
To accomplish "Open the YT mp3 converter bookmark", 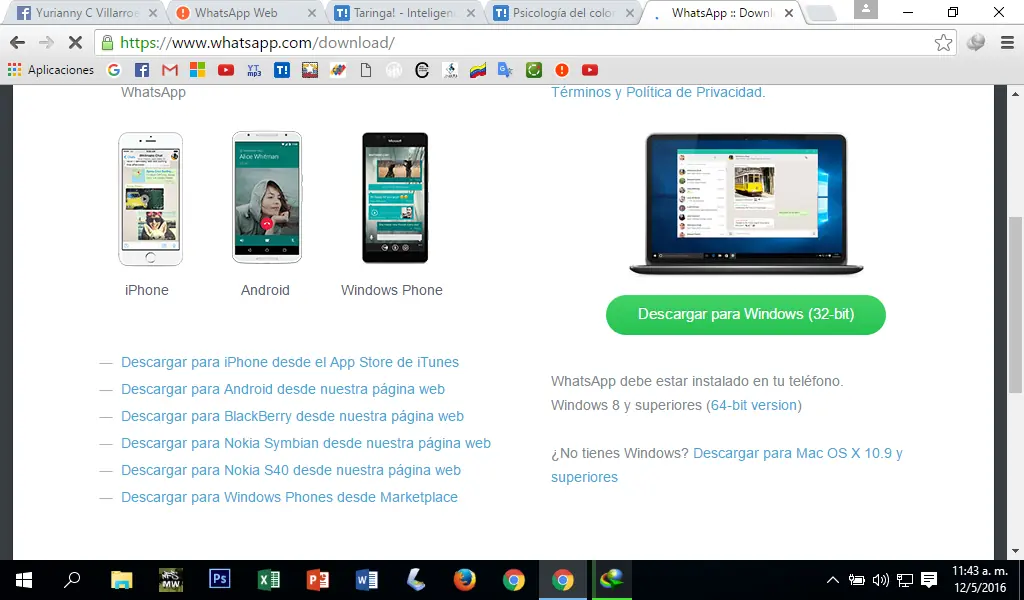I will tap(254, 70).
